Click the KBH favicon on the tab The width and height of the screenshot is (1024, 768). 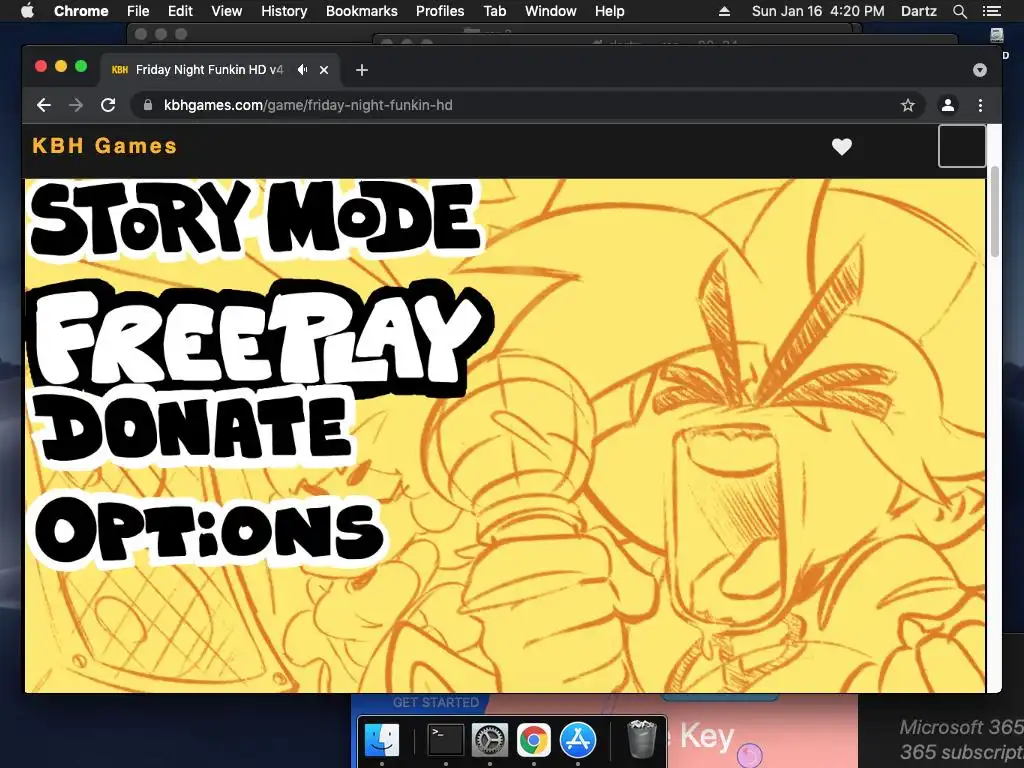(x=120, y=70)
